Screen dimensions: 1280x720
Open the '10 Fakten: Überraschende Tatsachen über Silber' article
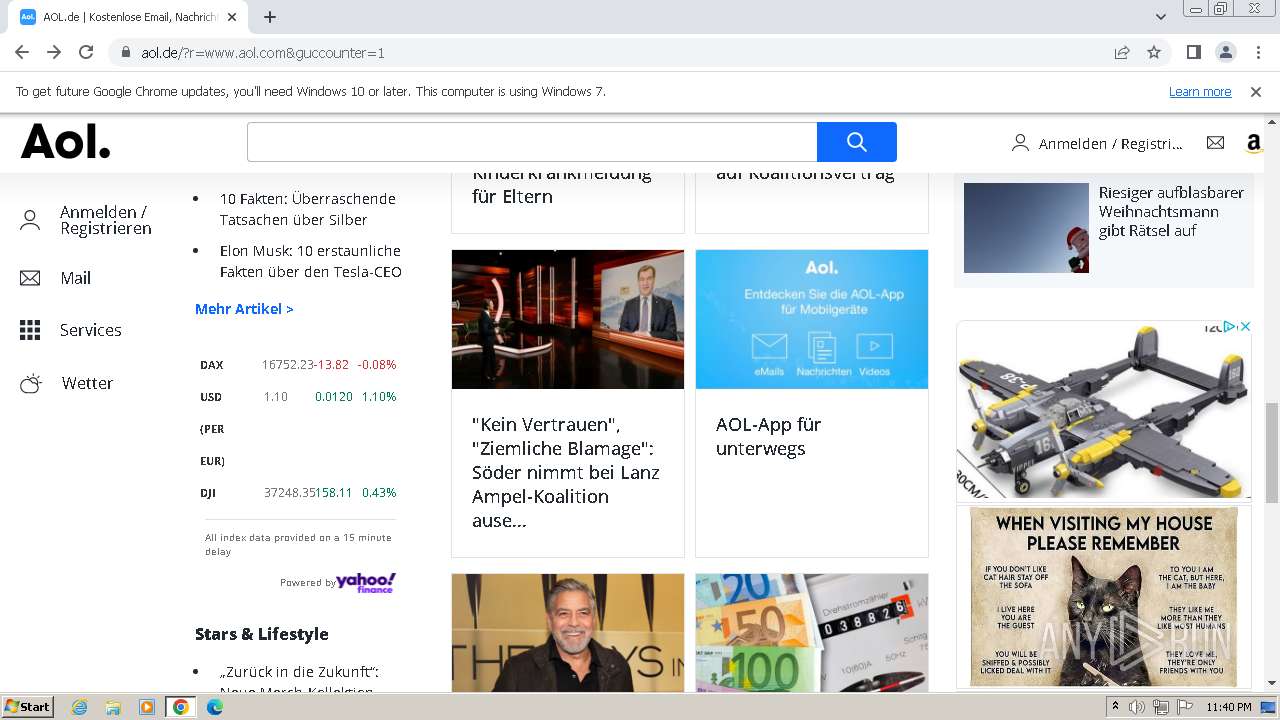click(x=308, y=209)
